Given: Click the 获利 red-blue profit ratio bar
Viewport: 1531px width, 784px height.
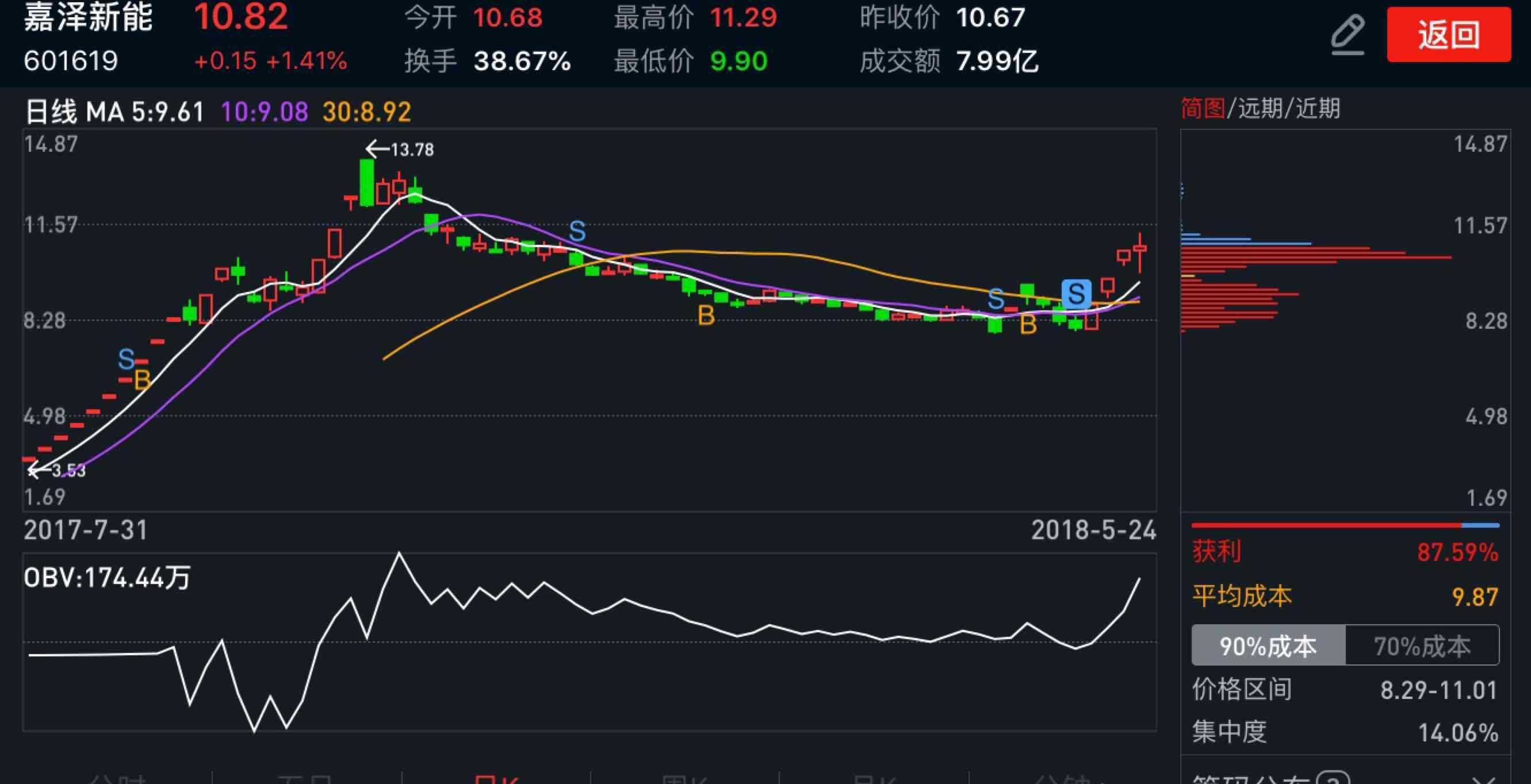Looking at the screenshot, I should [x=1345, y=525].
